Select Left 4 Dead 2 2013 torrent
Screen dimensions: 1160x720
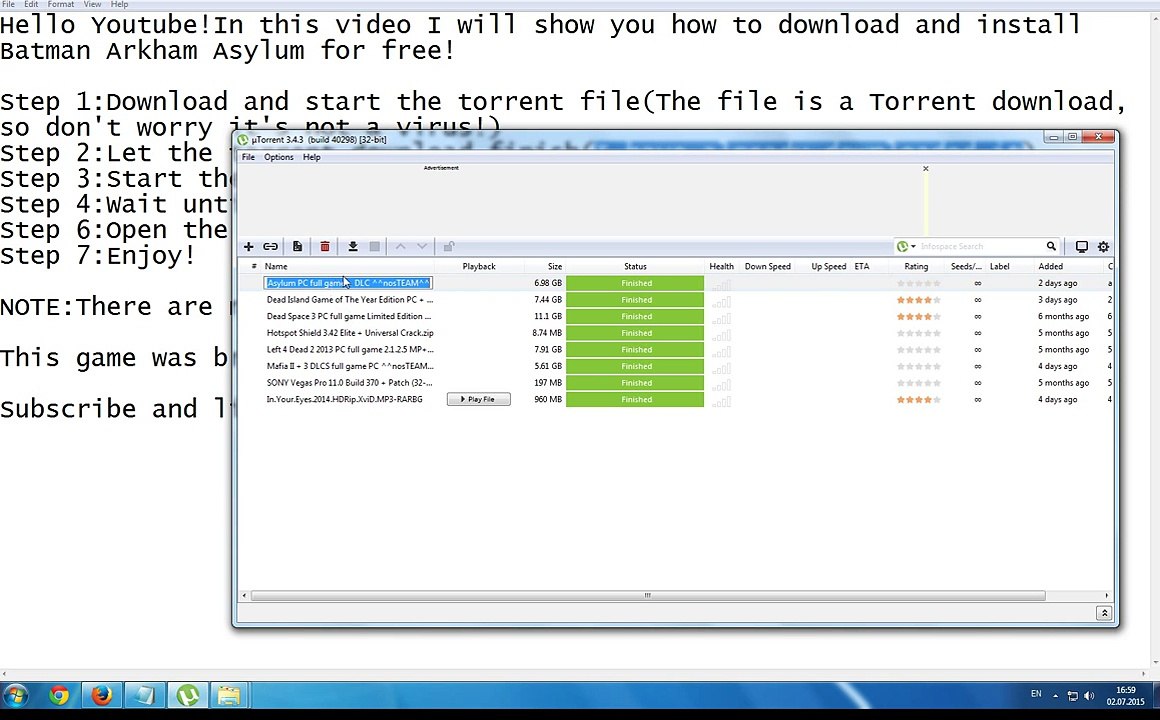pyautogui.click(x=350, y=349)
